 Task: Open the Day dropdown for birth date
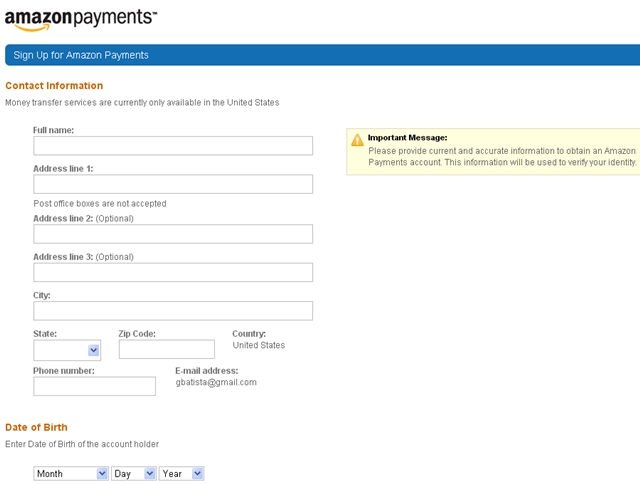pos(133,473)
